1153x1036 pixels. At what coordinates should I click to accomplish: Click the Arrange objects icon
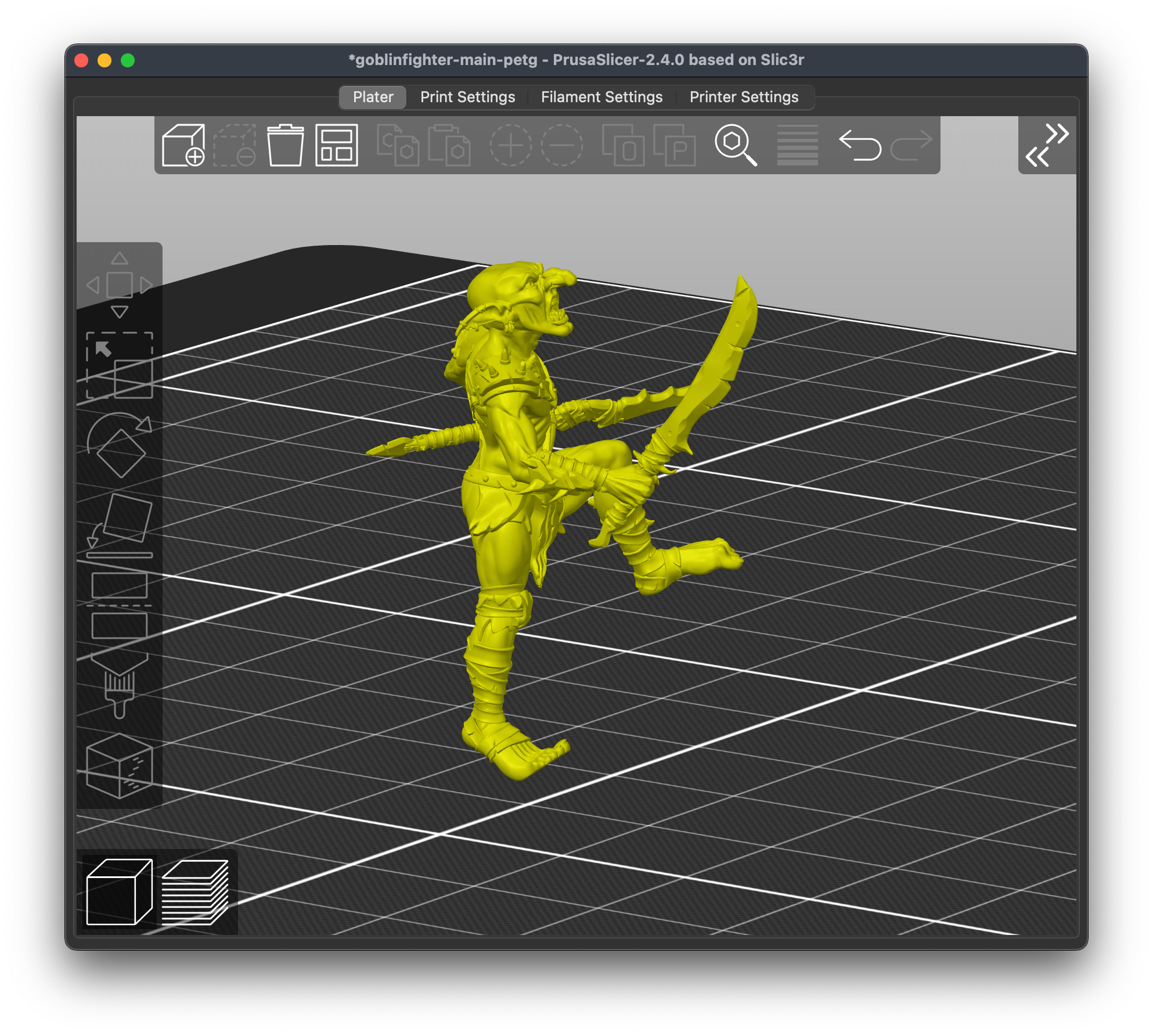point(336,145)
